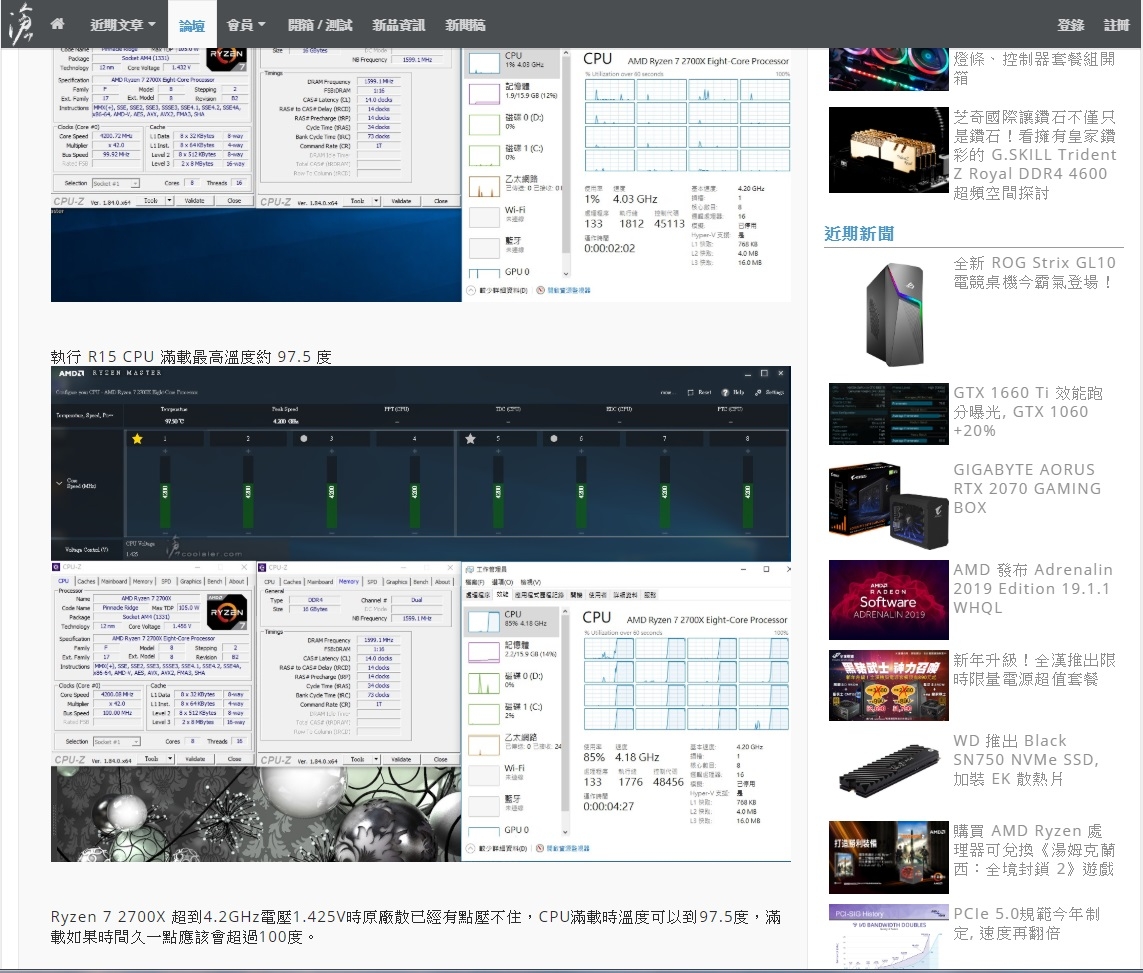Image resolution: width=1143 pixels, height=973 pixels.
Task: Click the home icon in the navbar
Action: 57,24
